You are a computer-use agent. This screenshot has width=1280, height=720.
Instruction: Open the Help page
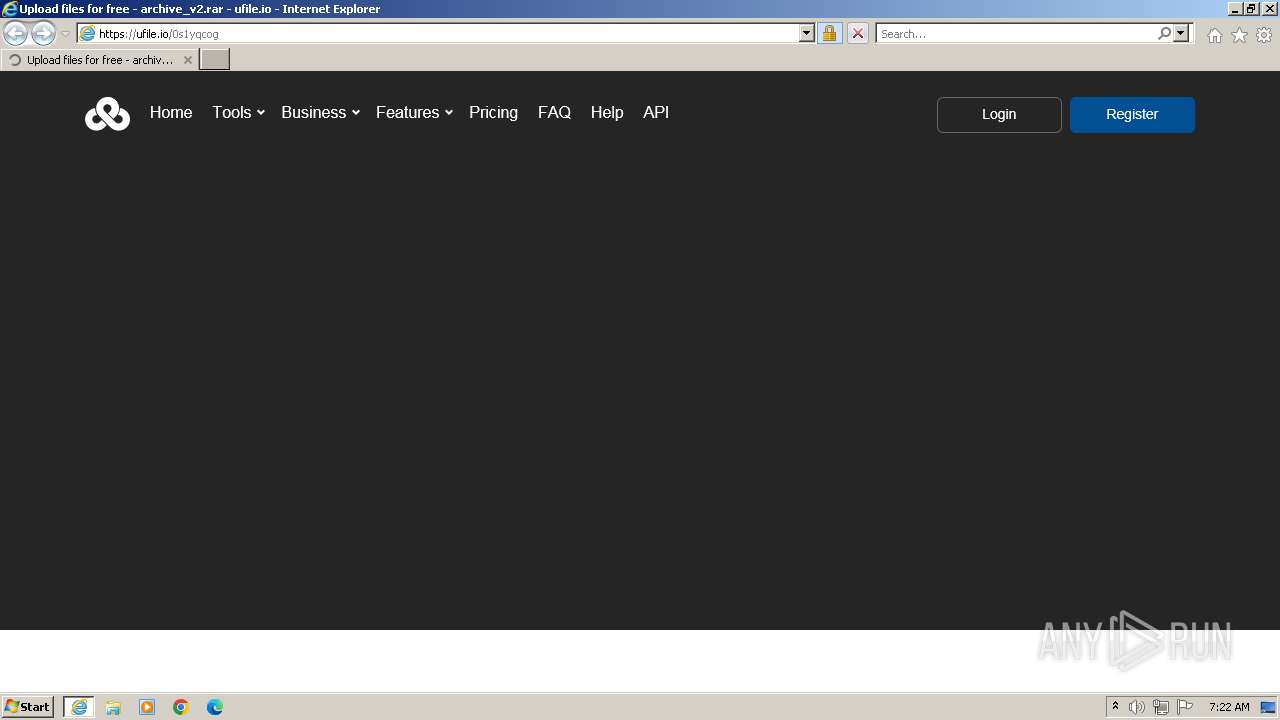tap(607, 113)
